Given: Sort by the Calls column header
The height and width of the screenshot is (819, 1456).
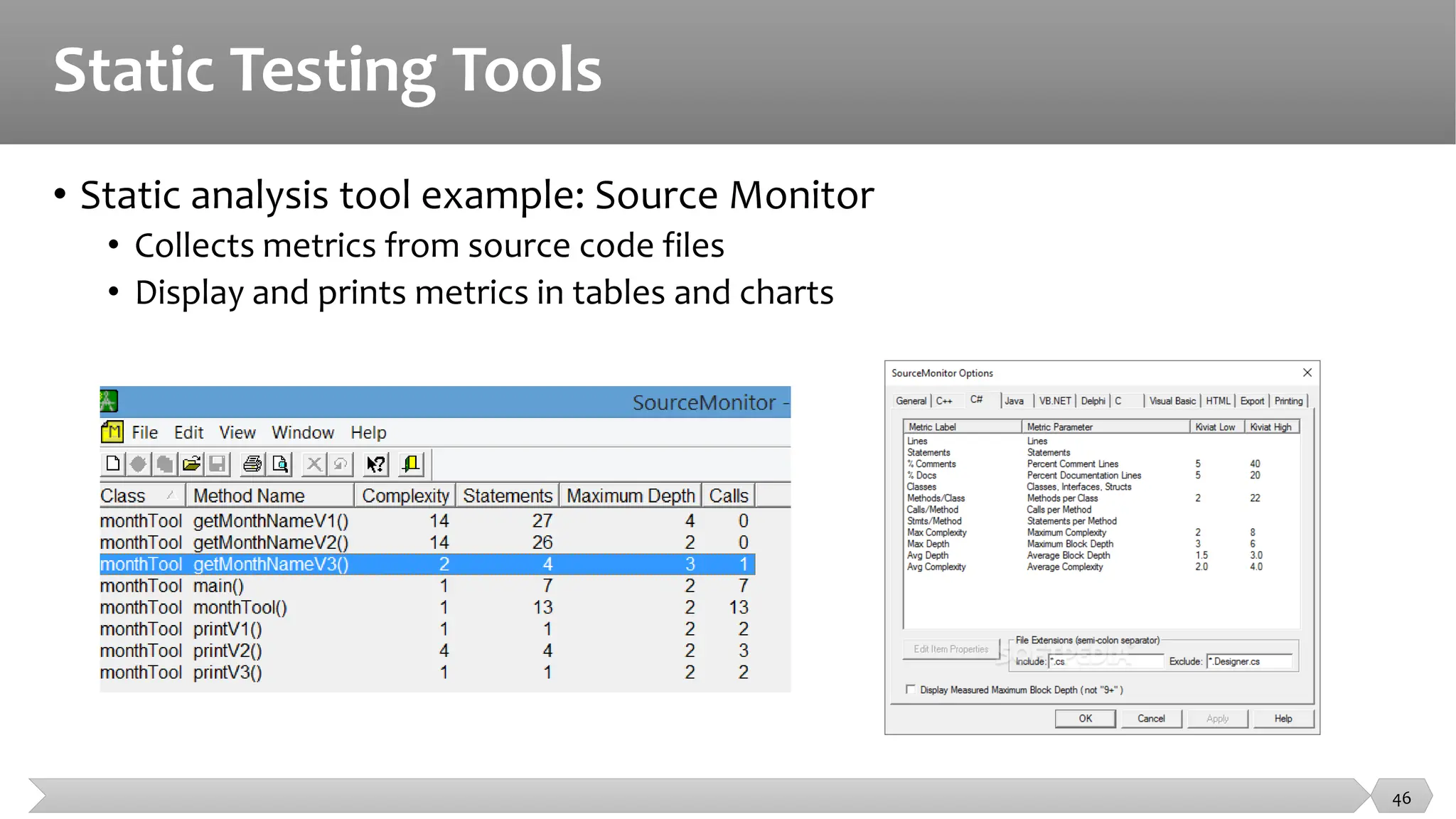Looking at the screenshot, I should pyautogui.click(x=729, y=496).
